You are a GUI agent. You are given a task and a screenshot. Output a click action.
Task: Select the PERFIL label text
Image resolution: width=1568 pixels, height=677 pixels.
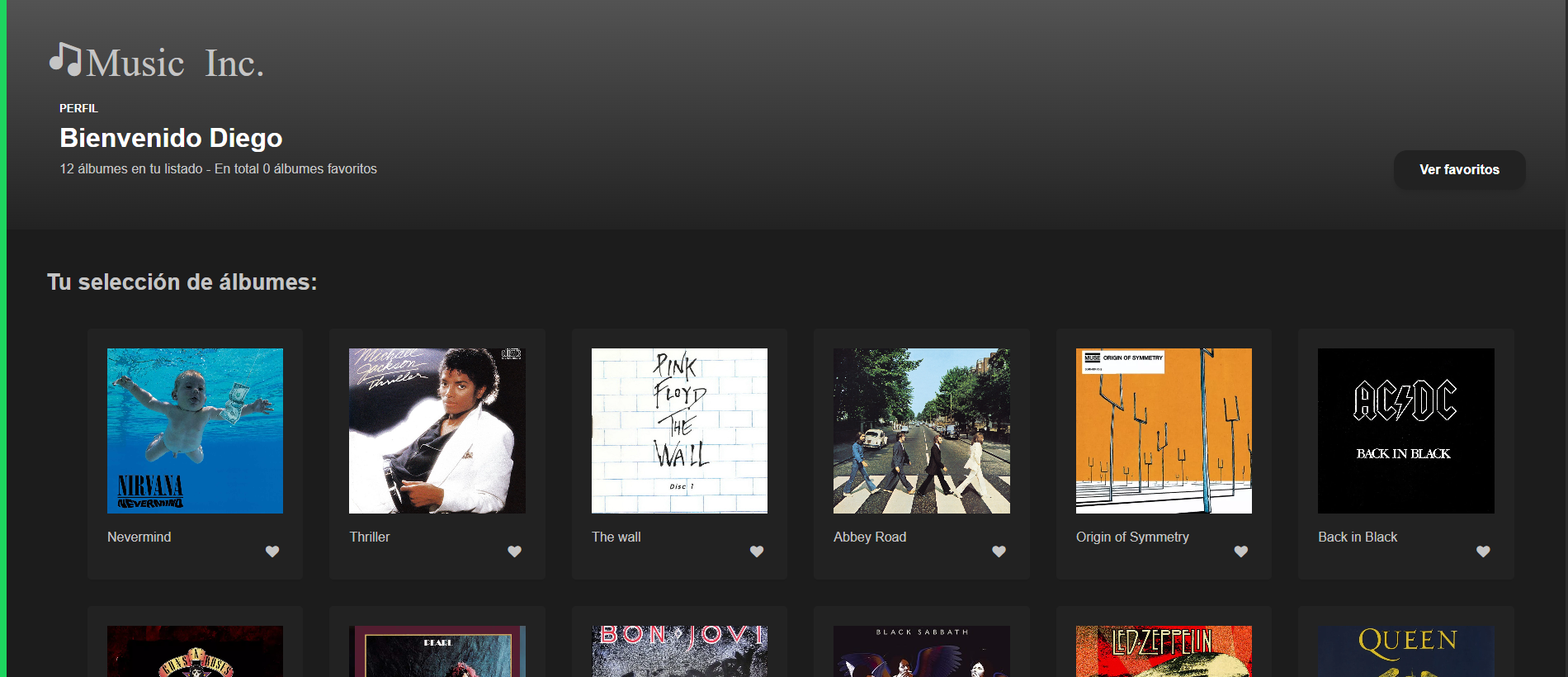(78, 108)
